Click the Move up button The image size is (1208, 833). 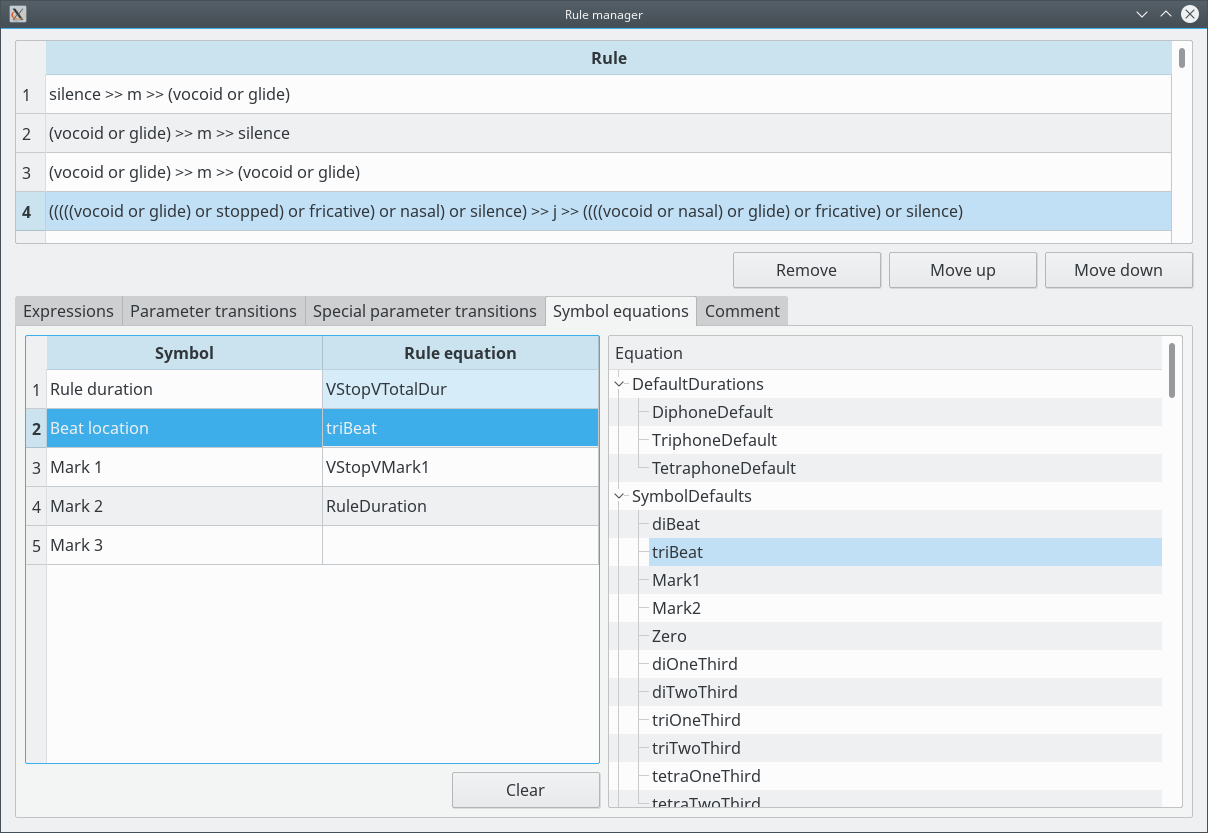coord(963,270)
